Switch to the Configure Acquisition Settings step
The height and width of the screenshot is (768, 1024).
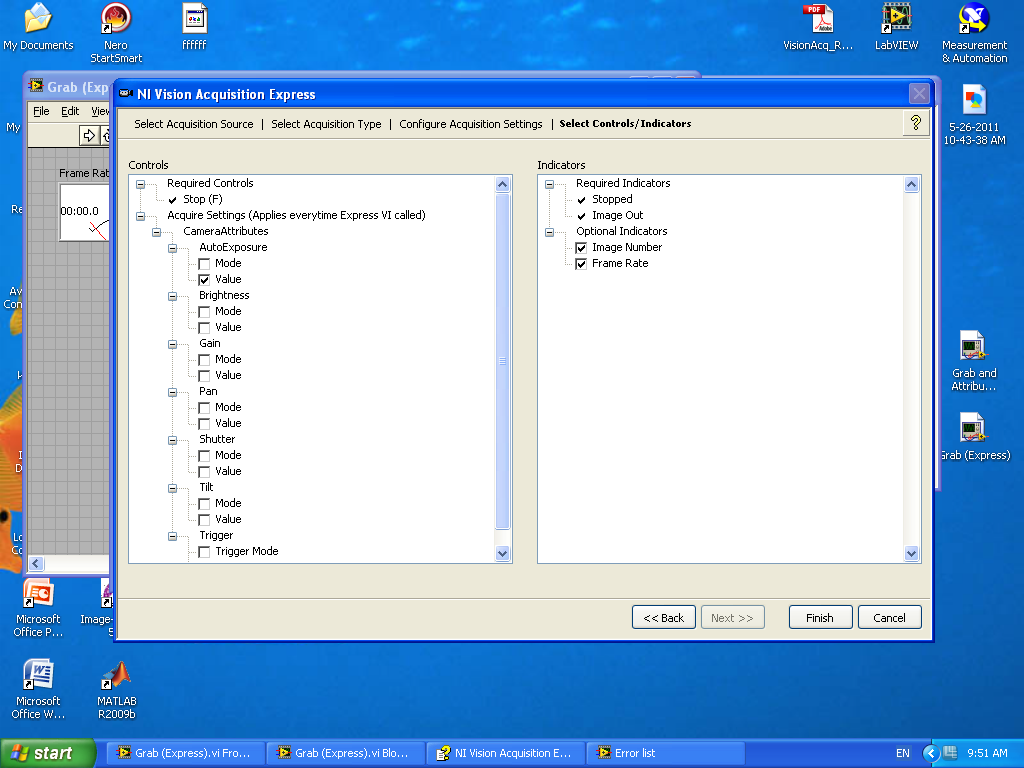pyautogui.click(x=471, y=124)
